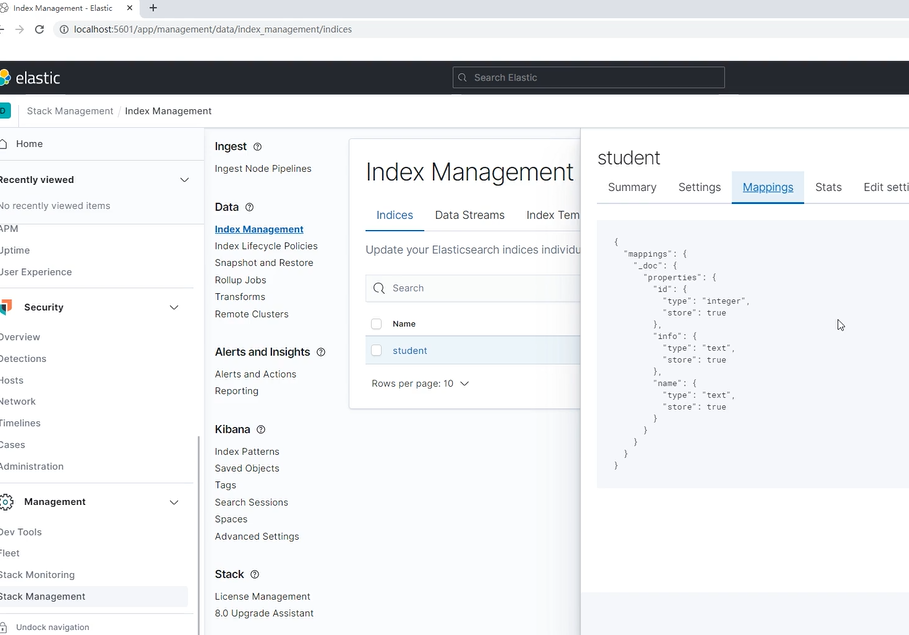
Task: Click the Alerts and Insights help icon
Action: [321, 352]
